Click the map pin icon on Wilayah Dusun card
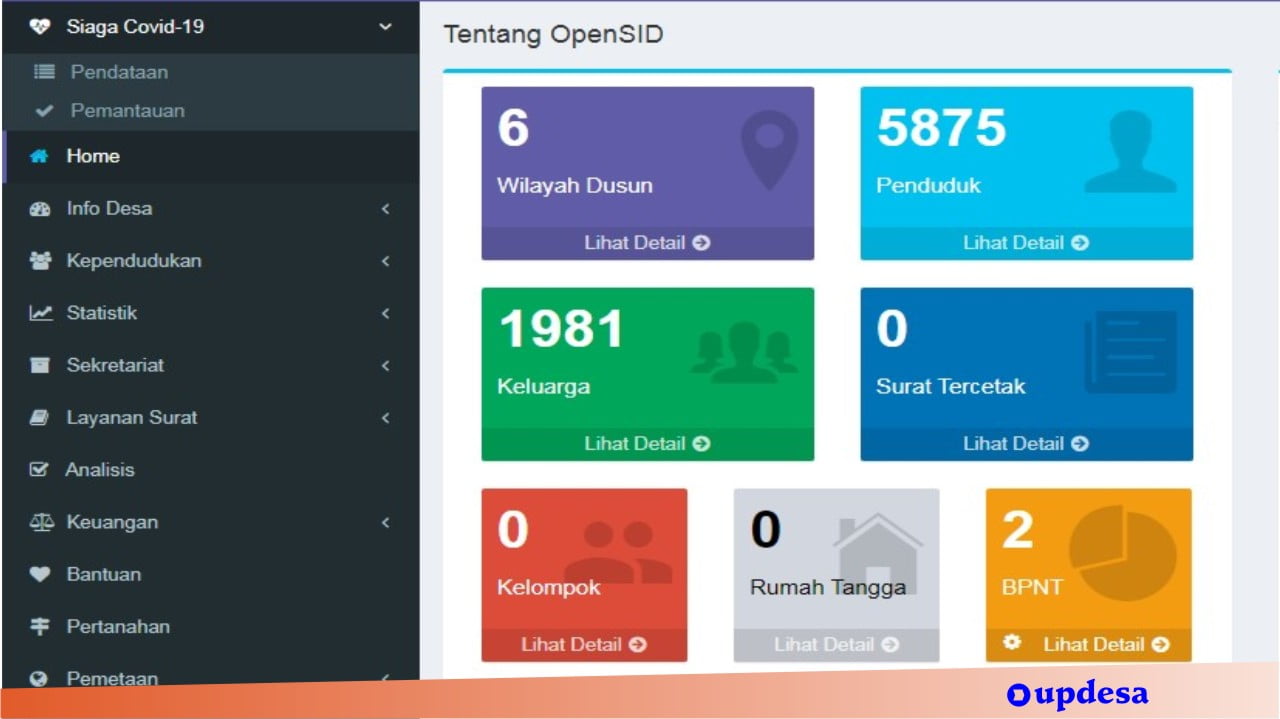The height and width of the screenshot is (719, 1280). click(x=768, y=149)
